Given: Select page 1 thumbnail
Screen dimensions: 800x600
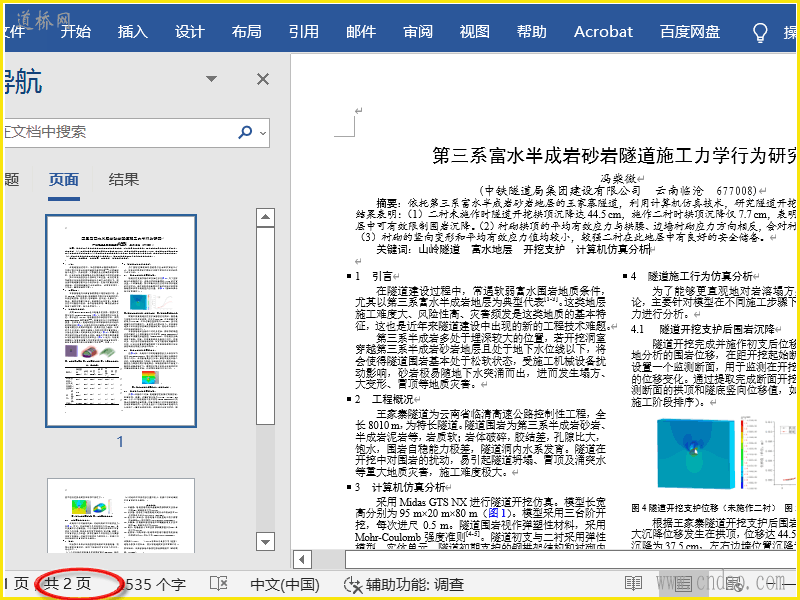Looking at the screenshot, I should [x=121, y=321].
